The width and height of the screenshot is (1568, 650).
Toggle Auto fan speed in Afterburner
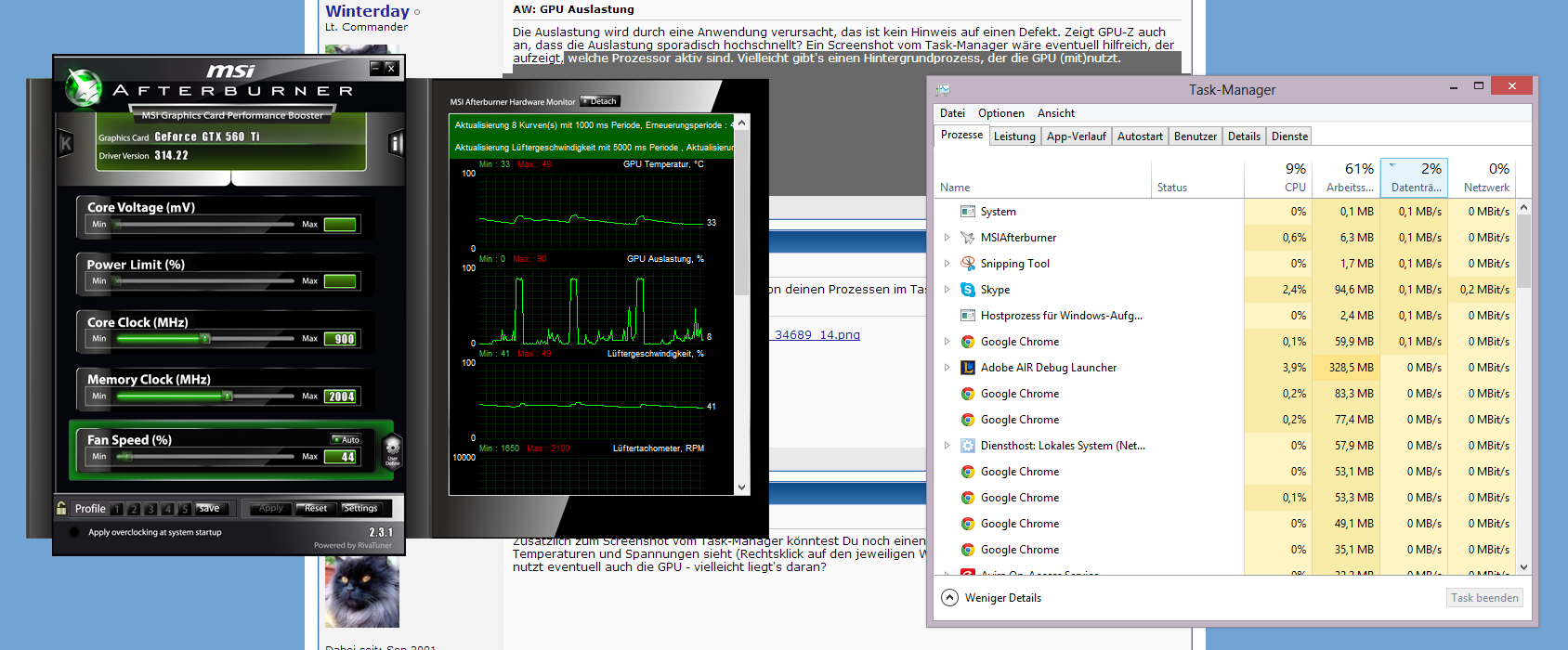(x=346, y=439)
